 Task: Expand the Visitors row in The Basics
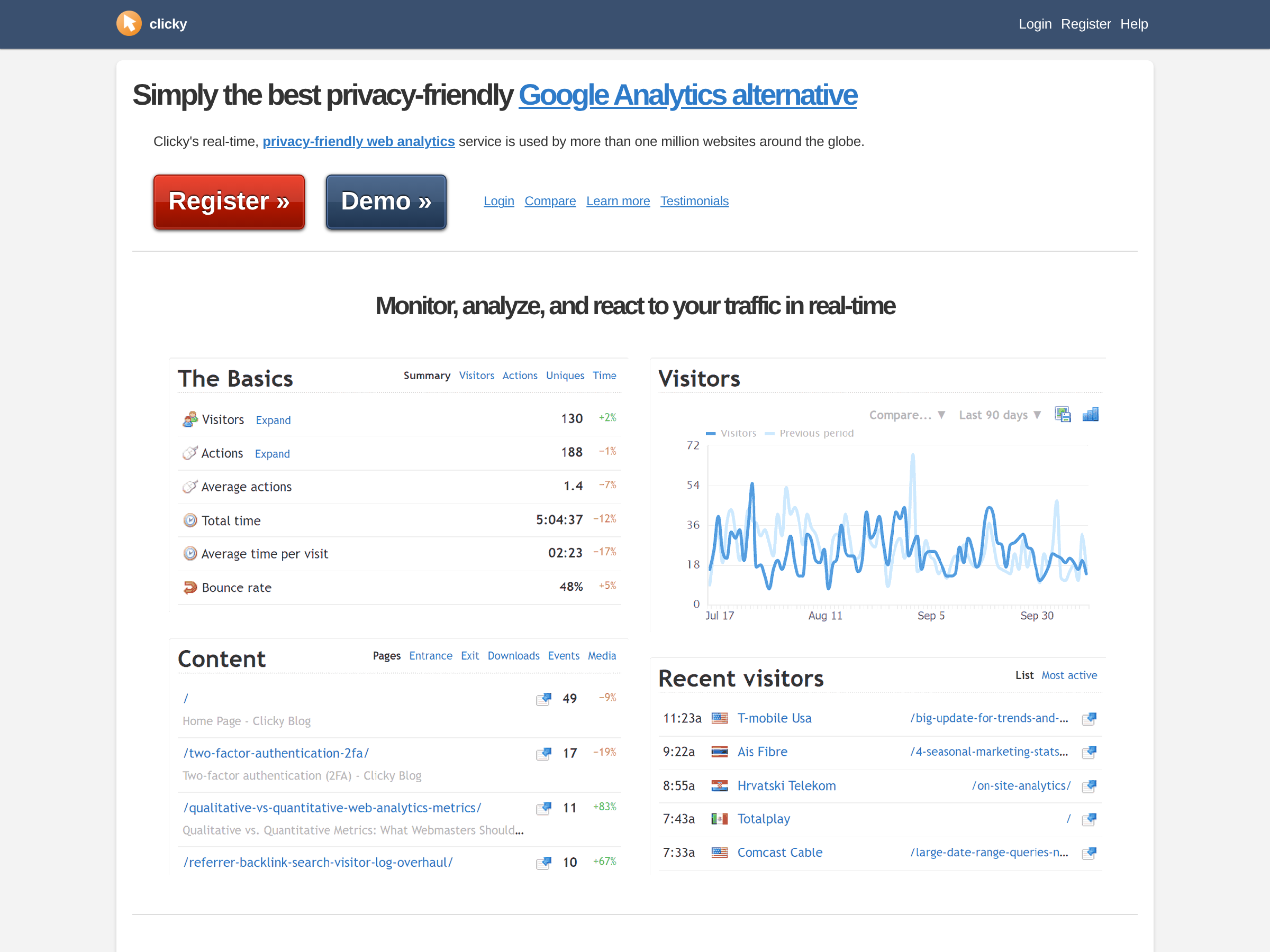pos(273,420)
